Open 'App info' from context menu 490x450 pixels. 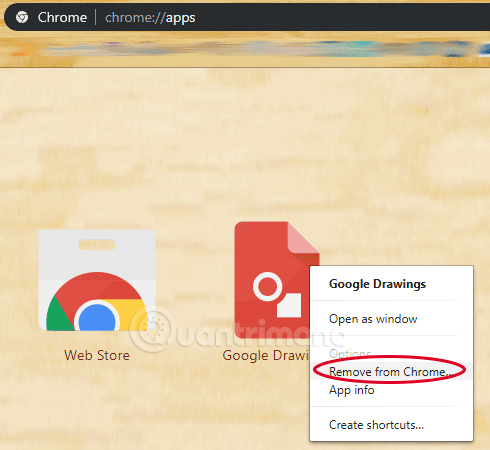[352, 390]
